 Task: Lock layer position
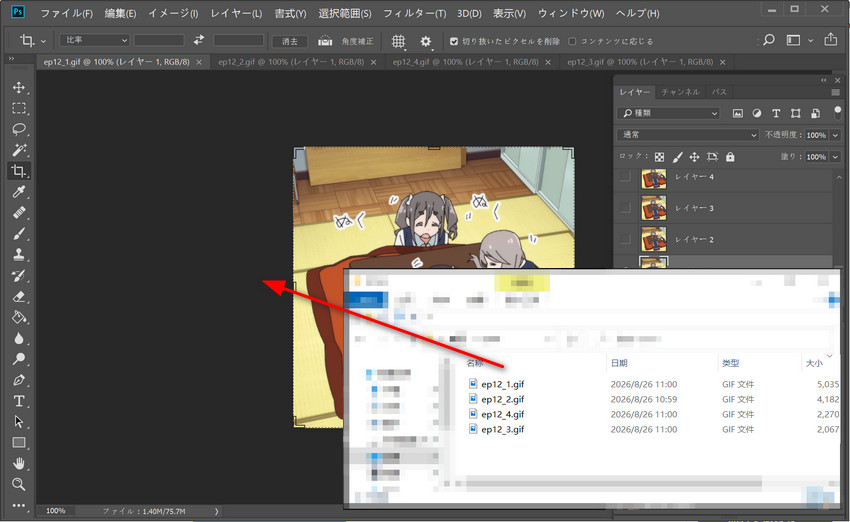pos(694,157)
